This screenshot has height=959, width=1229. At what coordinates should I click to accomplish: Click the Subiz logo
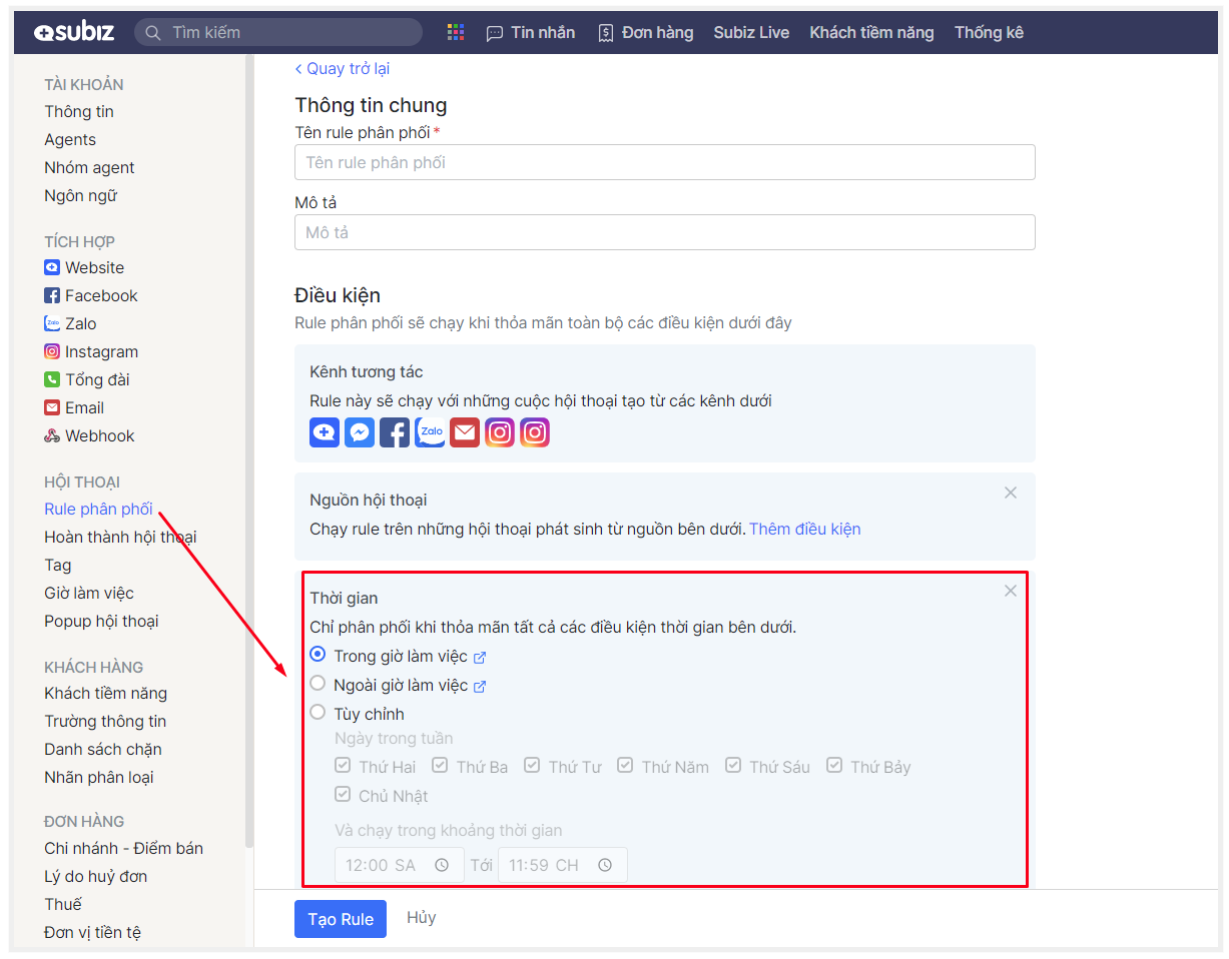[x=73, y=33]
